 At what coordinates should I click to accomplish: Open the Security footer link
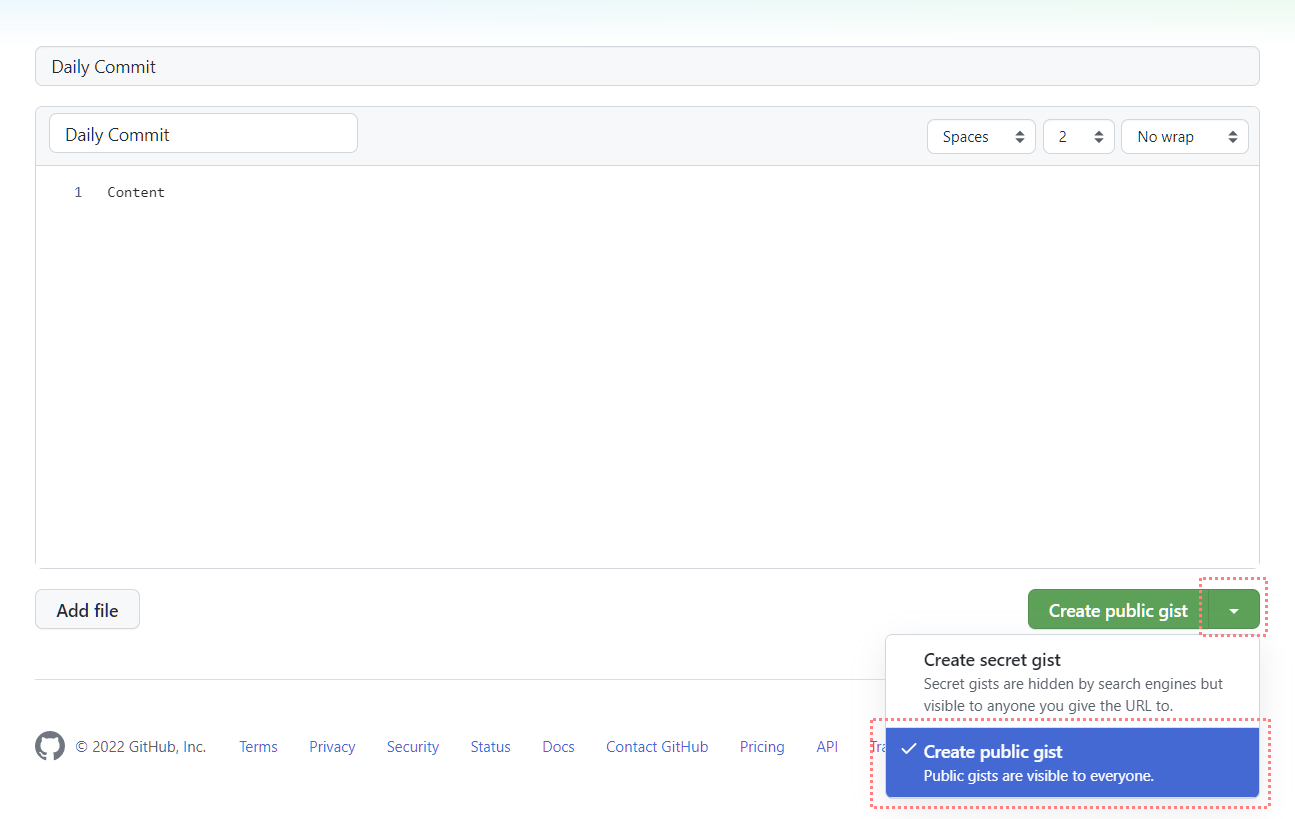[413, 747]
